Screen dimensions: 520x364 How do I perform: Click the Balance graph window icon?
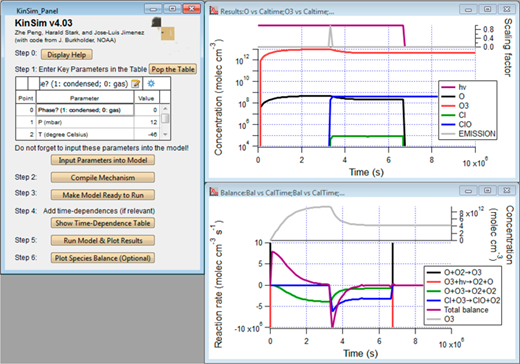[x=214, y=192]
